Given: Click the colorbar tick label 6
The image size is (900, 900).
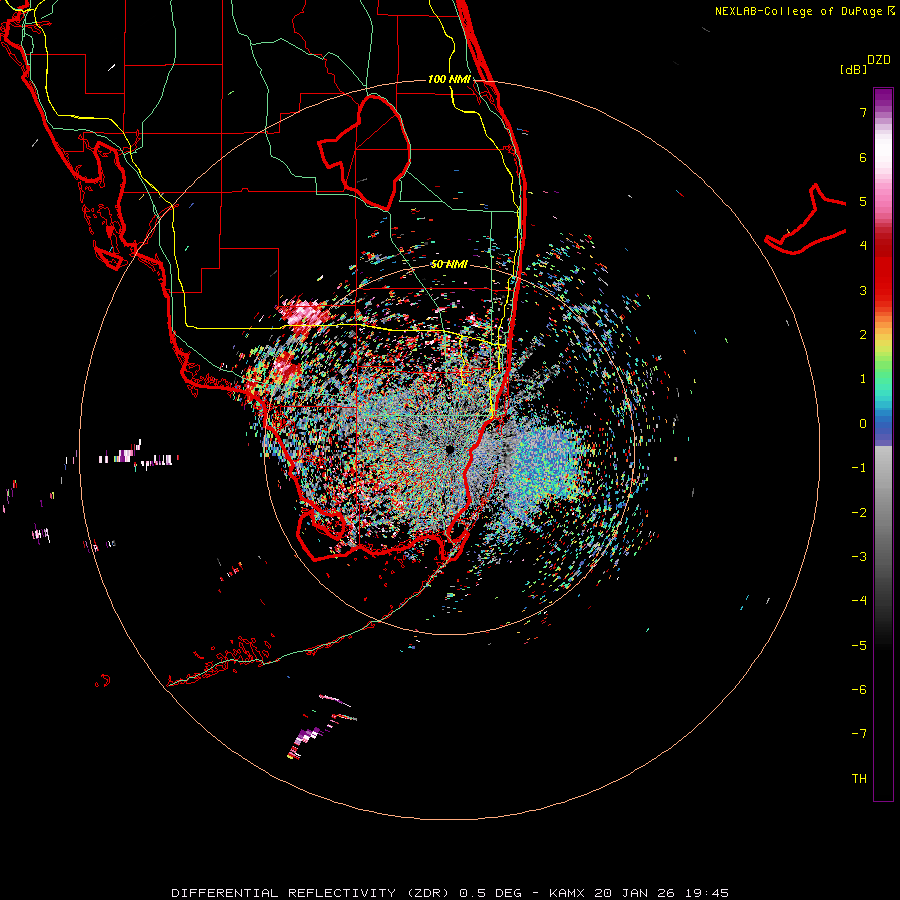Looking at the screenshot, I should tap(863, 157).
